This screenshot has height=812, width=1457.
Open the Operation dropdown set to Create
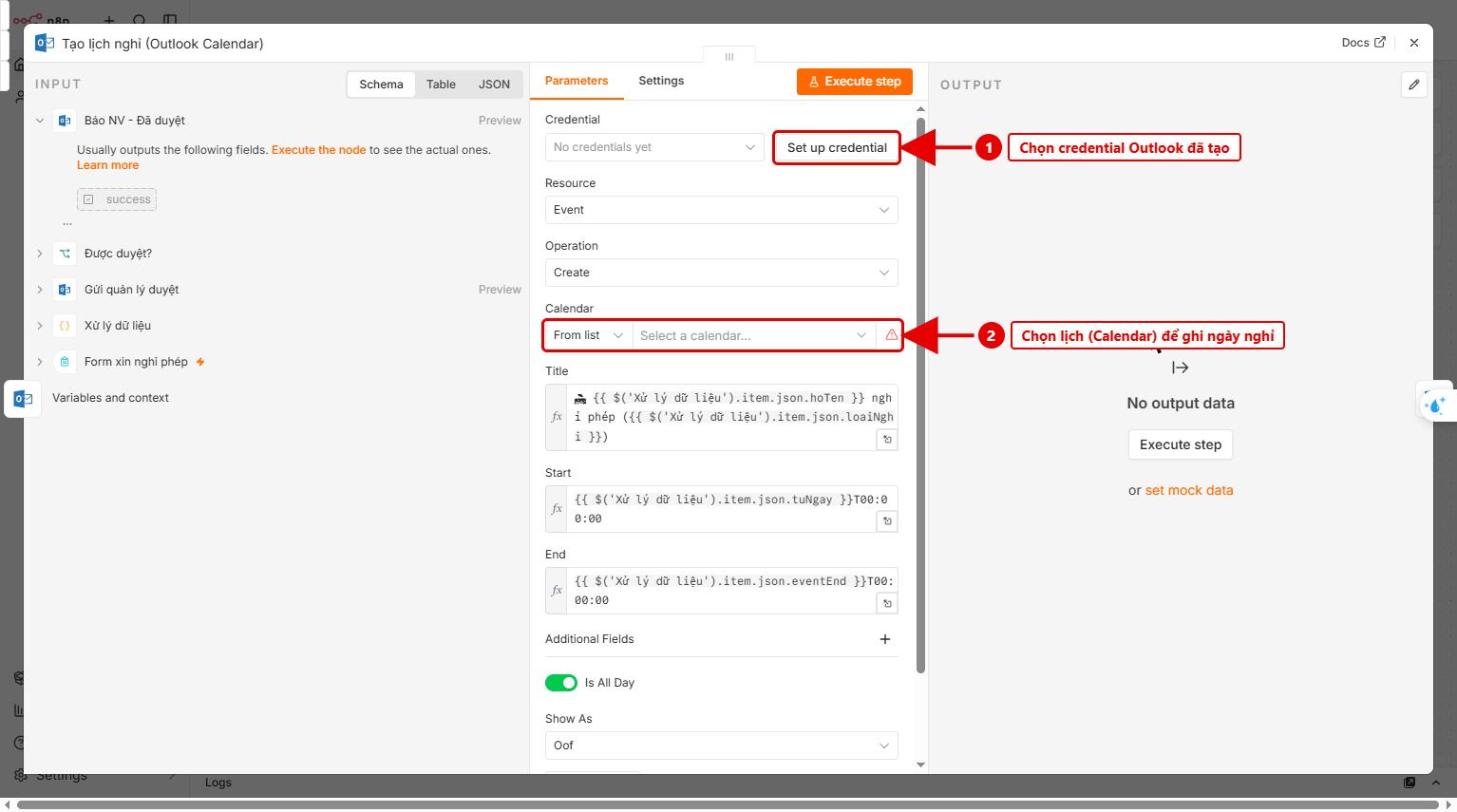click(721, 272)
